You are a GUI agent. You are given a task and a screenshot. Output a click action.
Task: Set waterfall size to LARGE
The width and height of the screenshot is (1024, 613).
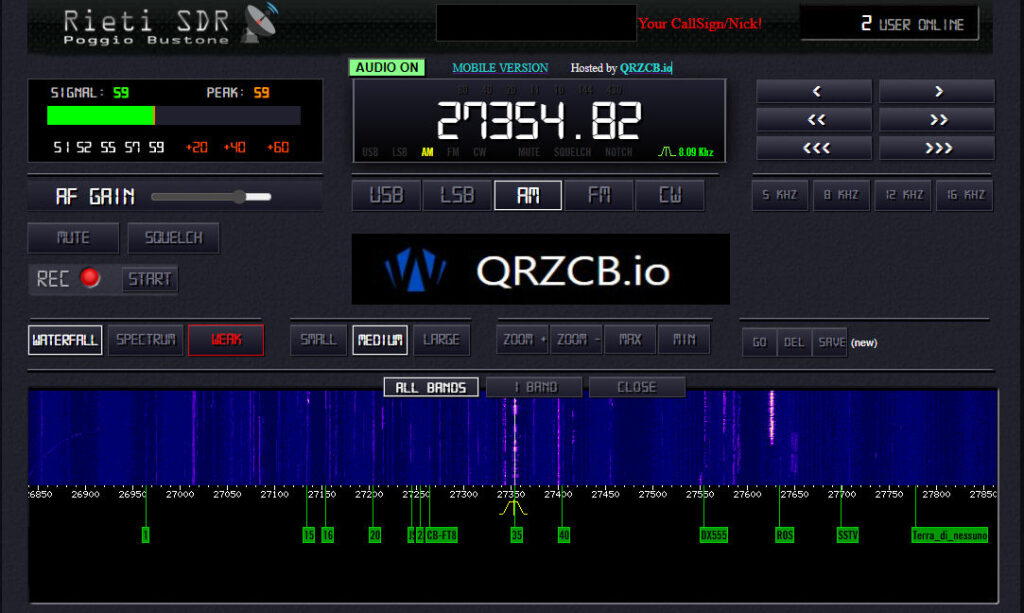[x=441, y=340]
